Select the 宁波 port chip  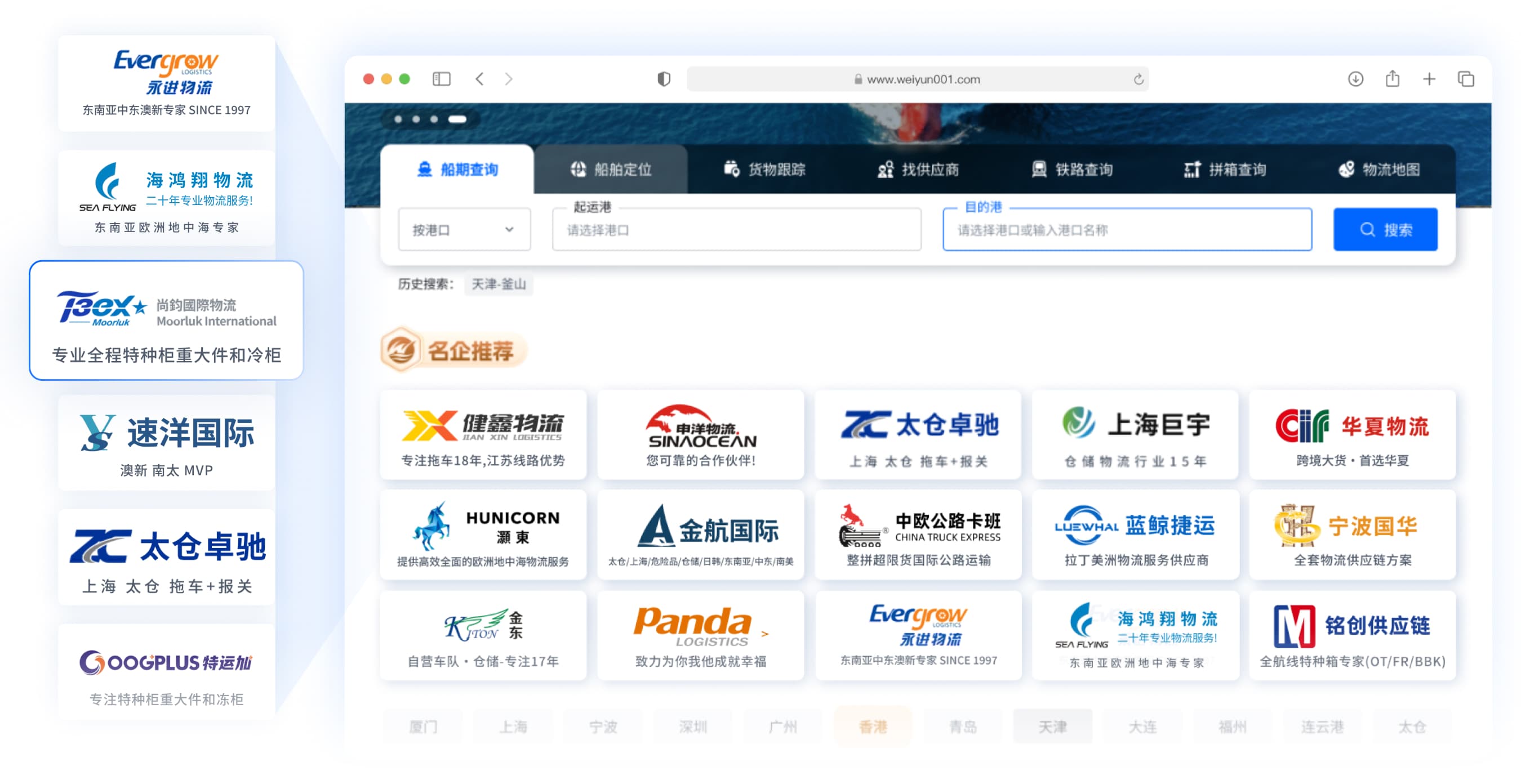coord(603,727)
